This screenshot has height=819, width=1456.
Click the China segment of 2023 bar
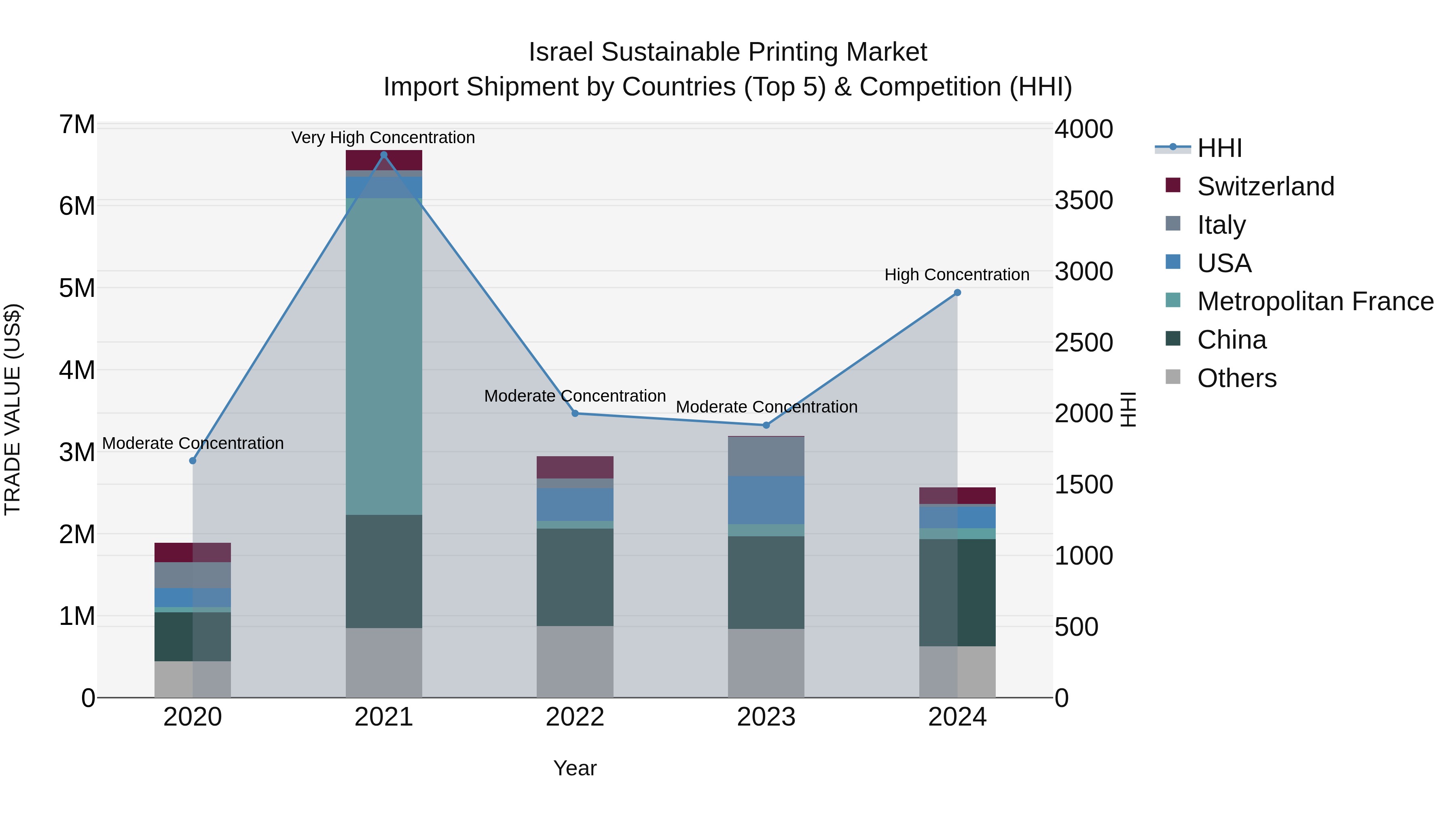(x=766, y=583)
